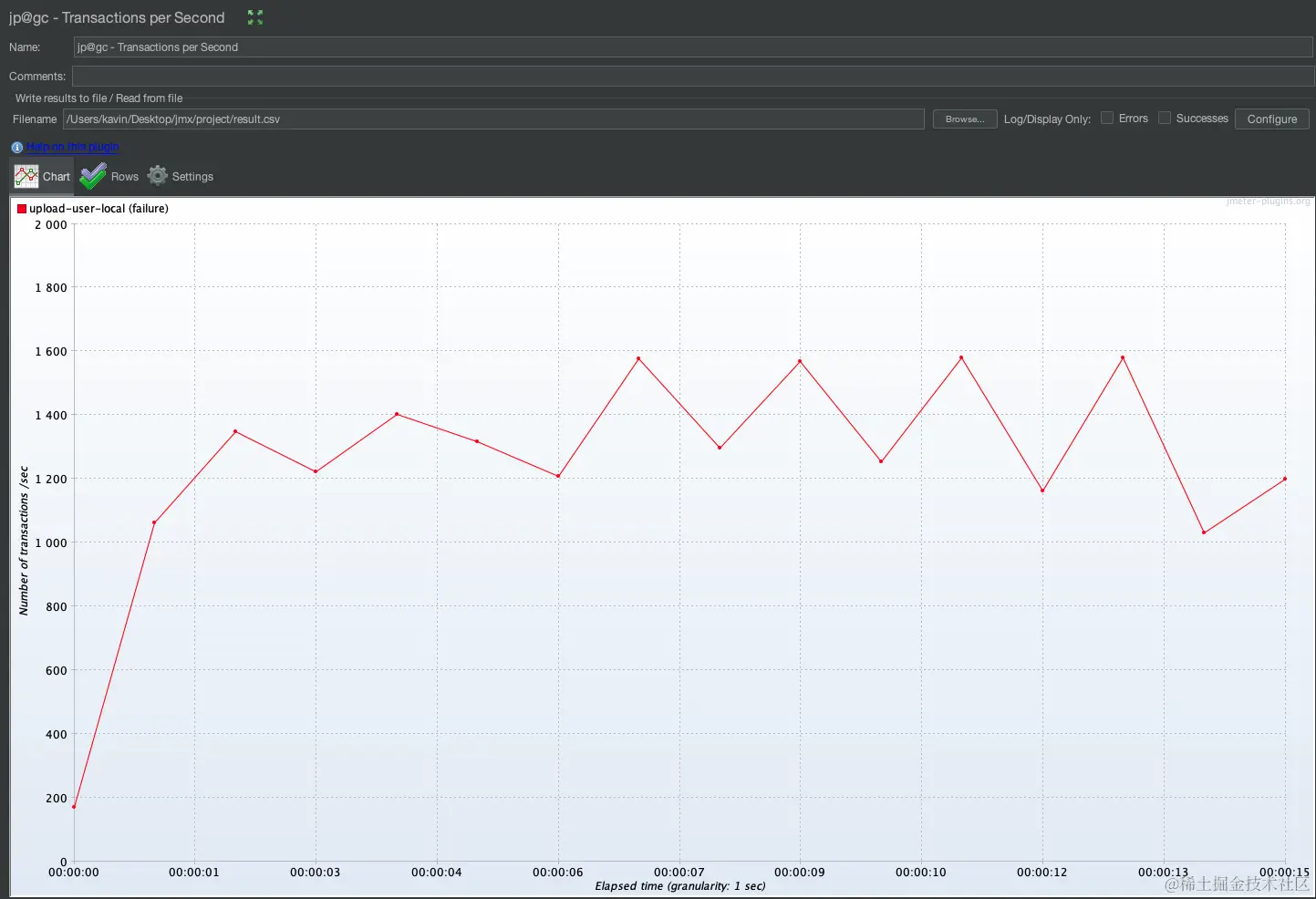
Task: Click the red upload-user-local legend swatch
Action: (22, 209)
